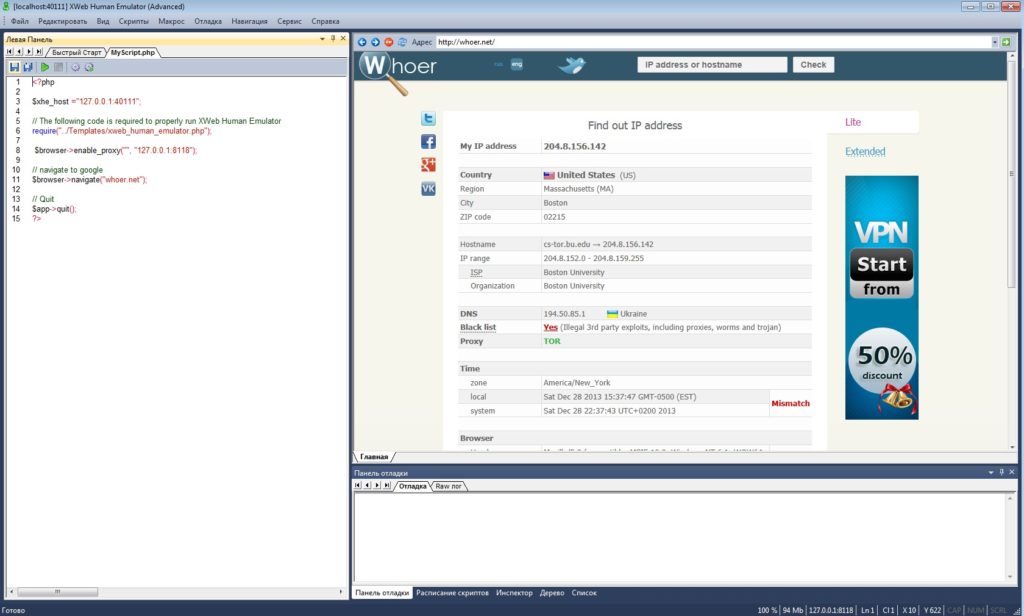Run the script with green play icon
The width and height of the screenshot is (1024, 616).
click(x=44, y=67)
